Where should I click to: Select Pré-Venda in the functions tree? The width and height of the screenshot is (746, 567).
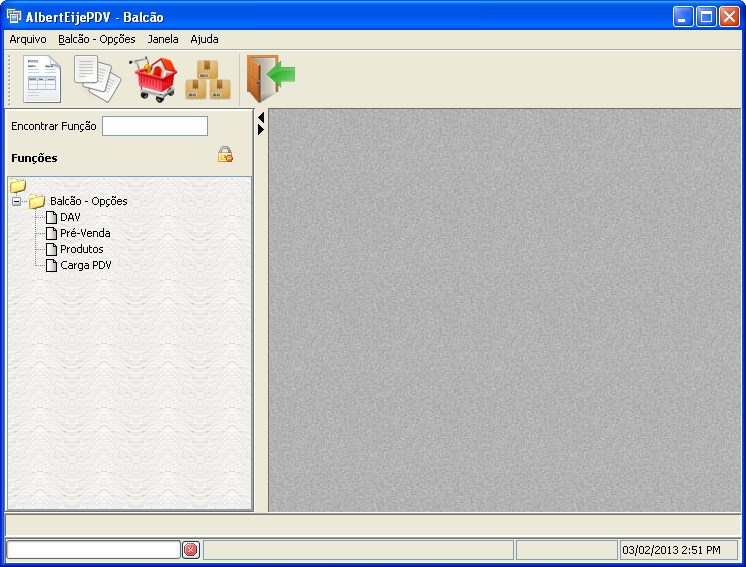coord(85,233)
